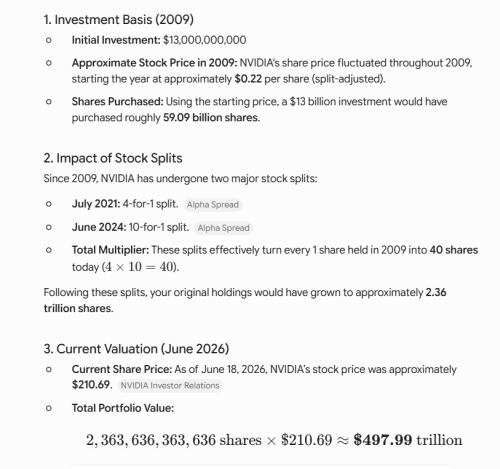This screenshot has height=469, width=500.
Task: Click the bullet marker before June 2024
Action: point(49,227)
